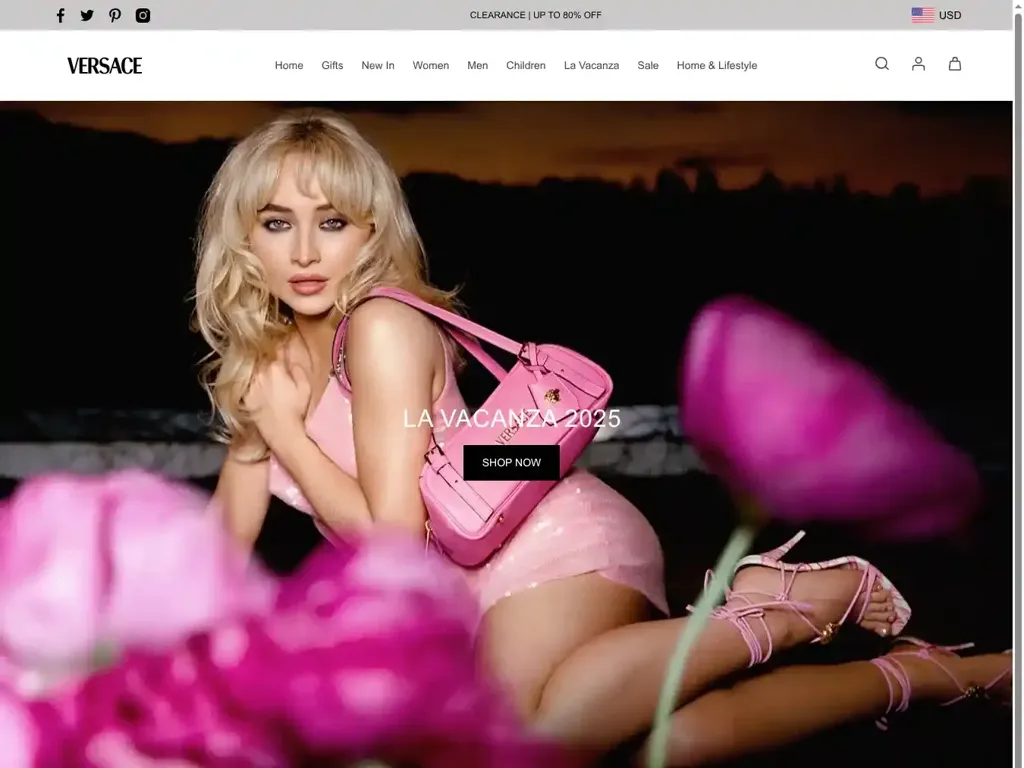The image size is (1024, 768).
Task: Select New In from navigation
Action: 378,66
